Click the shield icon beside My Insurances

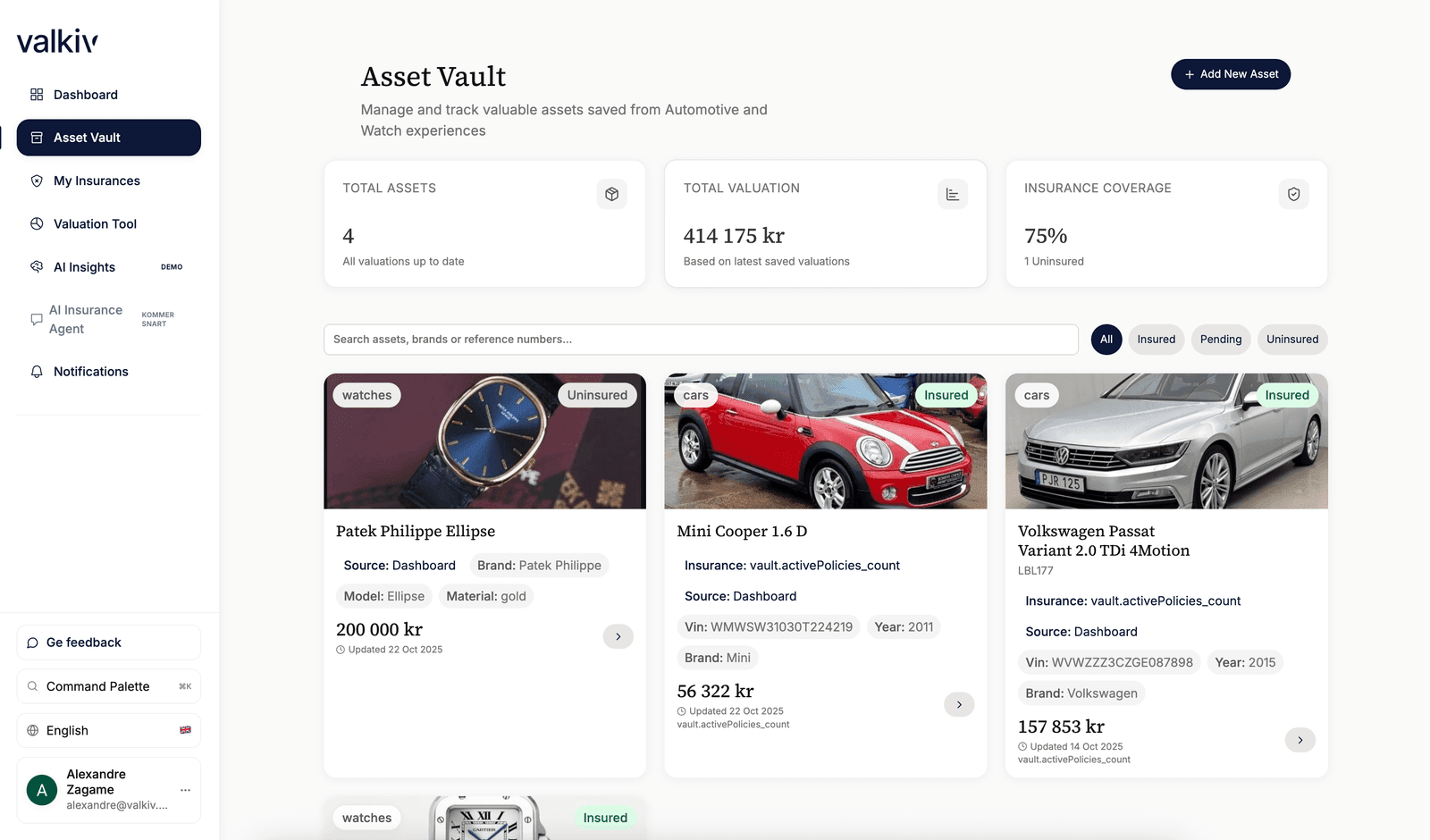[x=36, y=181]
